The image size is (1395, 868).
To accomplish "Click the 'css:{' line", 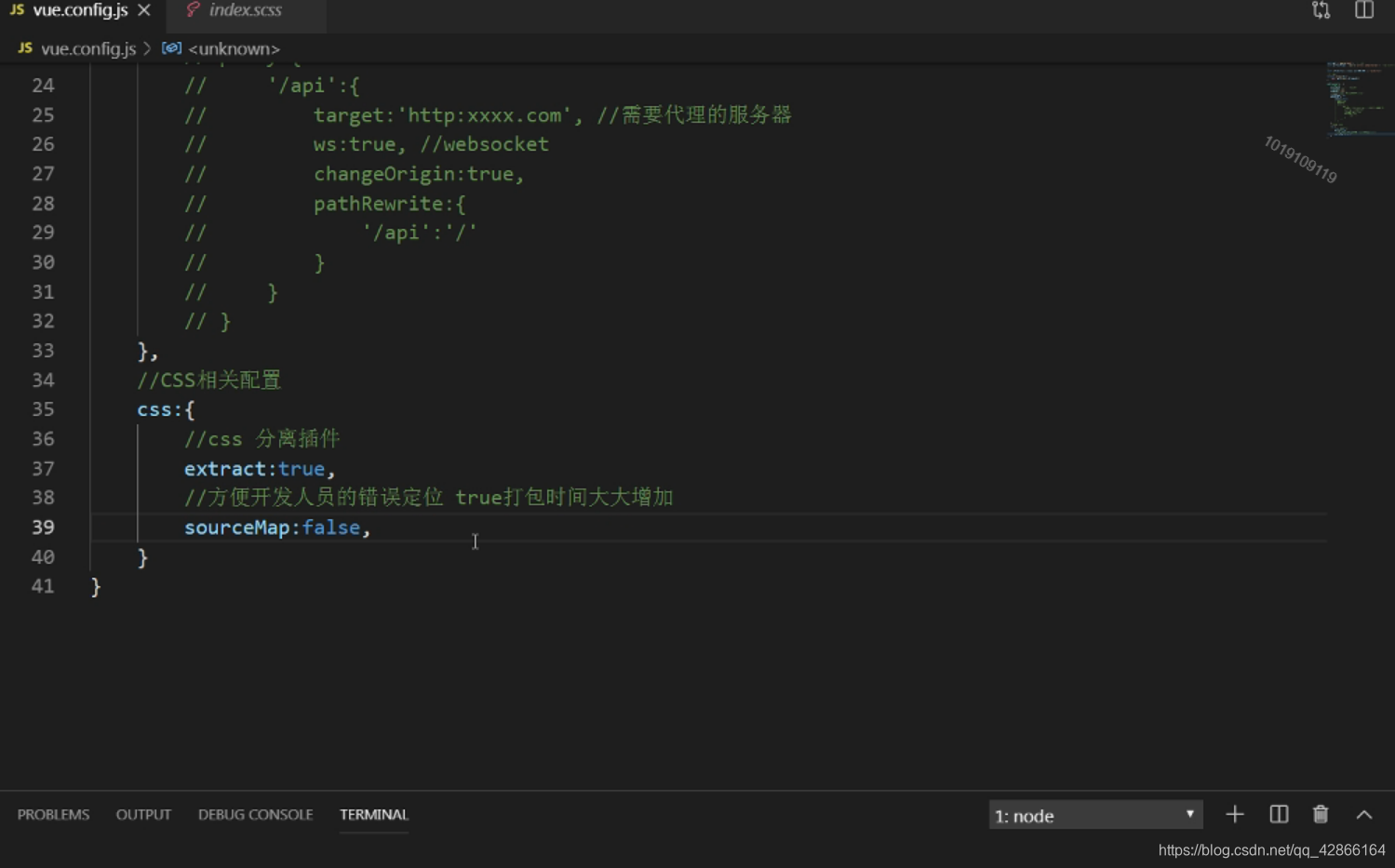I will pyautogui.click(x=166, y=409).
